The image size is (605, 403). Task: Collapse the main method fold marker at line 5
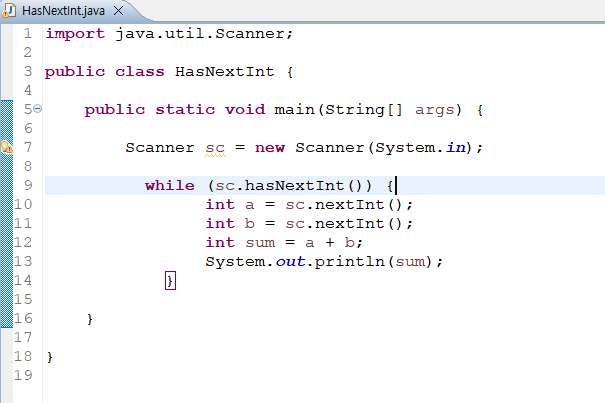pyautogui.click(x=37, y=109)
